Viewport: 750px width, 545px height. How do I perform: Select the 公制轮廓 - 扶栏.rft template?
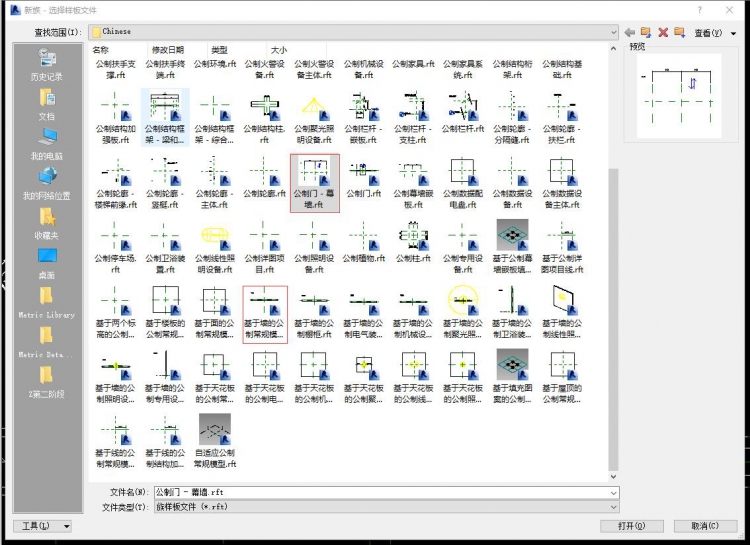pos(562,118)
